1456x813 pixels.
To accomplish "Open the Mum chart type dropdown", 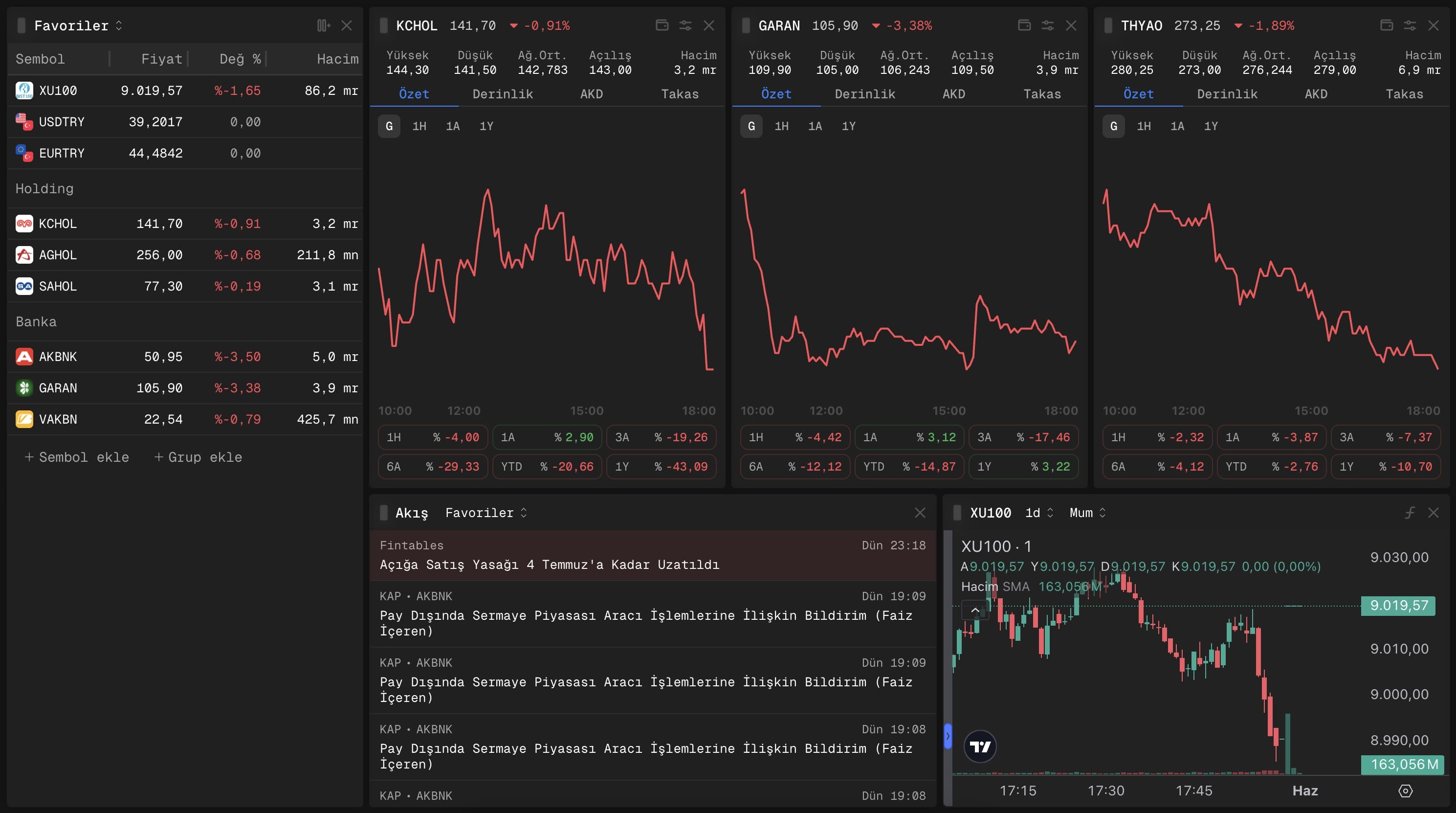I will click(1085, 513).
